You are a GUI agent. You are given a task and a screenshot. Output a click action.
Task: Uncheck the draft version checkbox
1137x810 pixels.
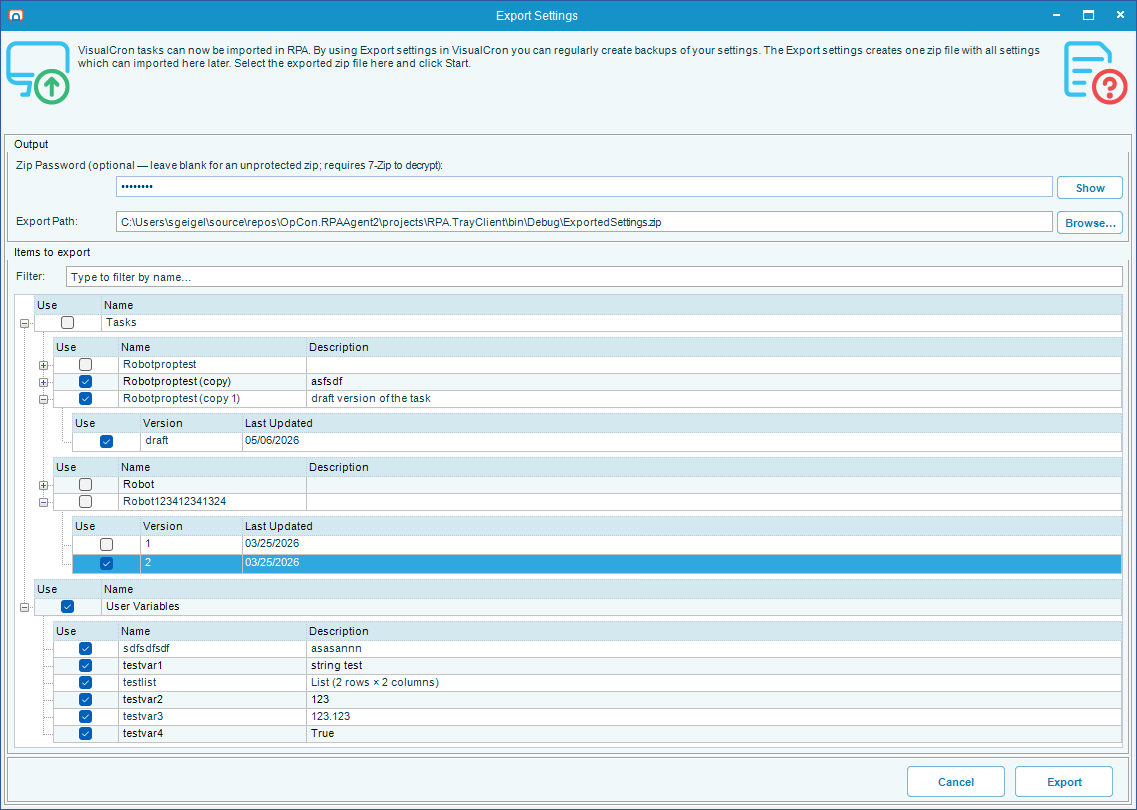pos(107,441)
